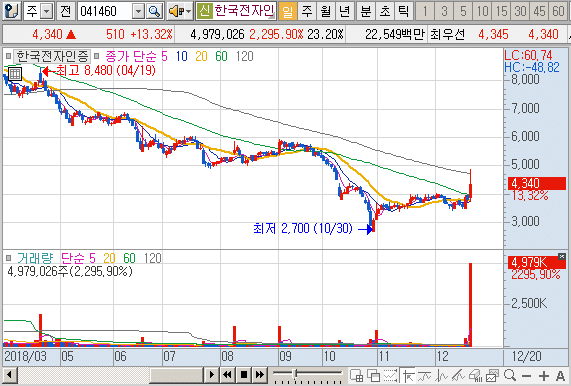Click the speaker alert icon
571x386 pixels.
(x=176, y=12)
